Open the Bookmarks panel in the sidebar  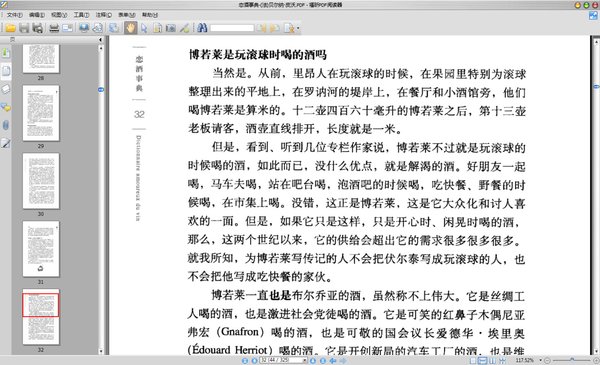pyautogui.click(x=6, y=52)
